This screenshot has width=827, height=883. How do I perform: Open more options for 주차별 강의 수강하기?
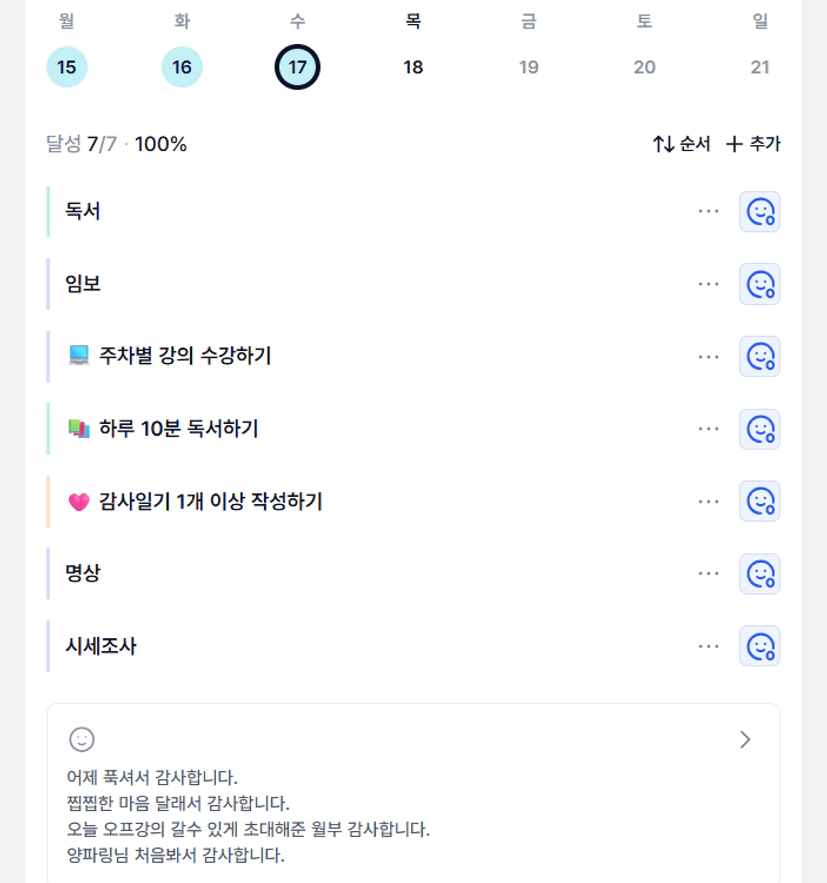point(709,357)
